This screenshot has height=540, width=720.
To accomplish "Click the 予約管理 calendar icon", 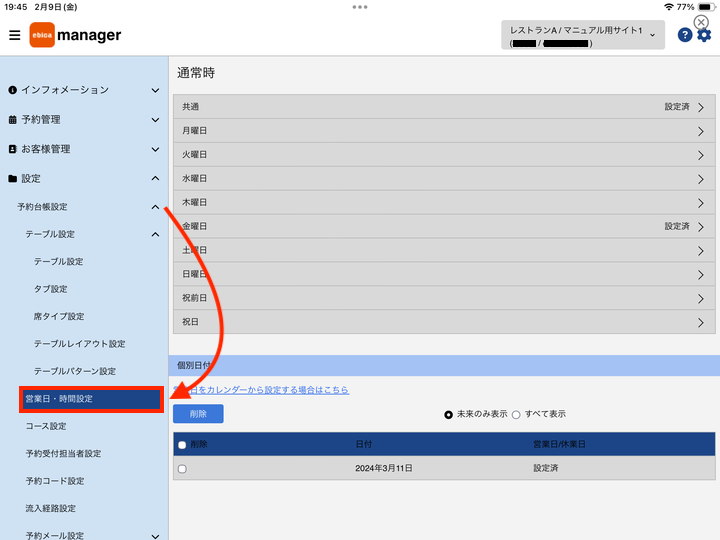I will [x=13, y=120].
